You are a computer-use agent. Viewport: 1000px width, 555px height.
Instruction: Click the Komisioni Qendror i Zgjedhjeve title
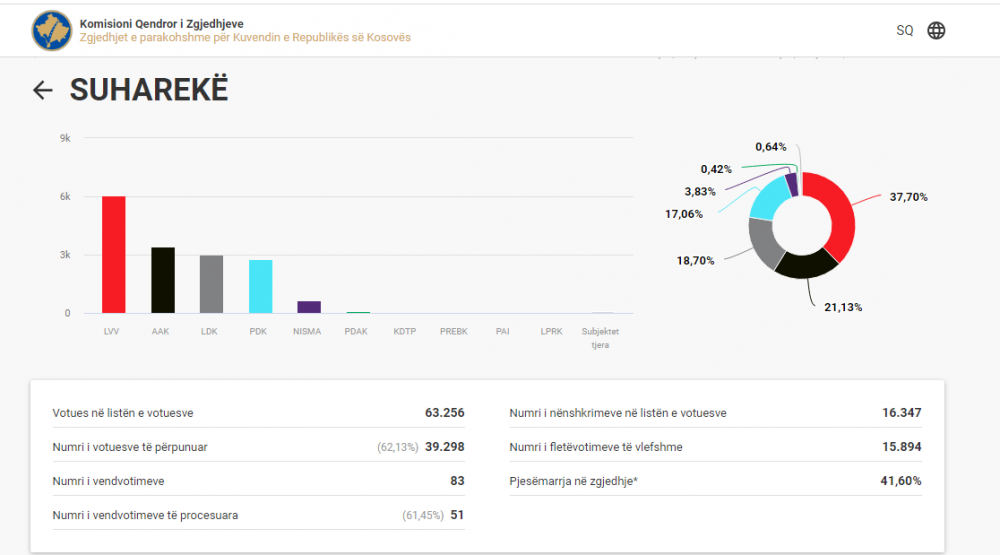161,23
